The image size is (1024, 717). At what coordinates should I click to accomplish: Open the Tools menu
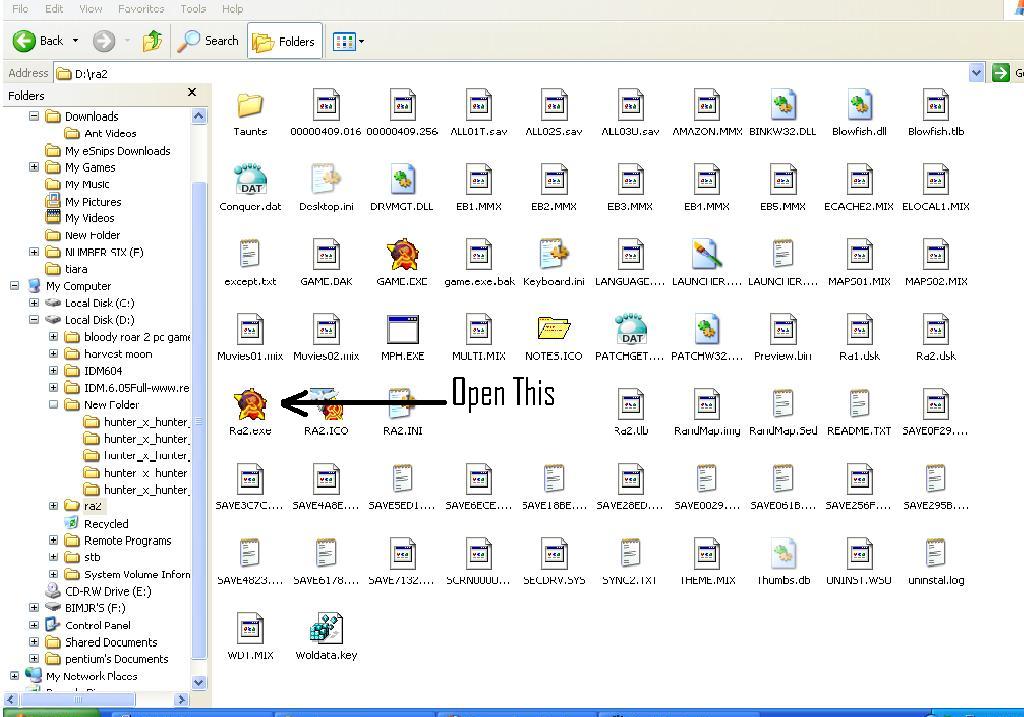click(193, 9)
